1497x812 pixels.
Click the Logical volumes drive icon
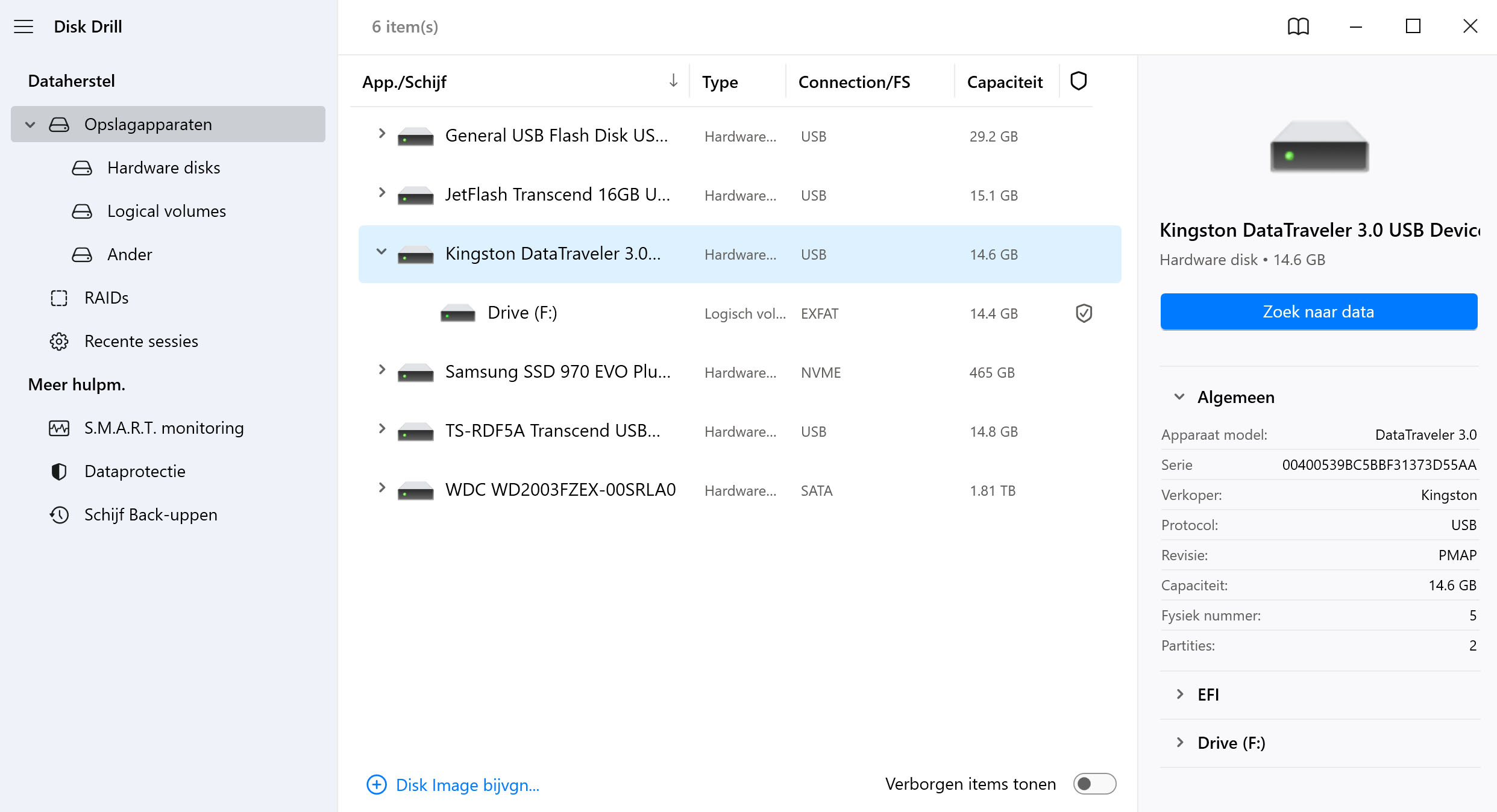[x=82, y=211]
